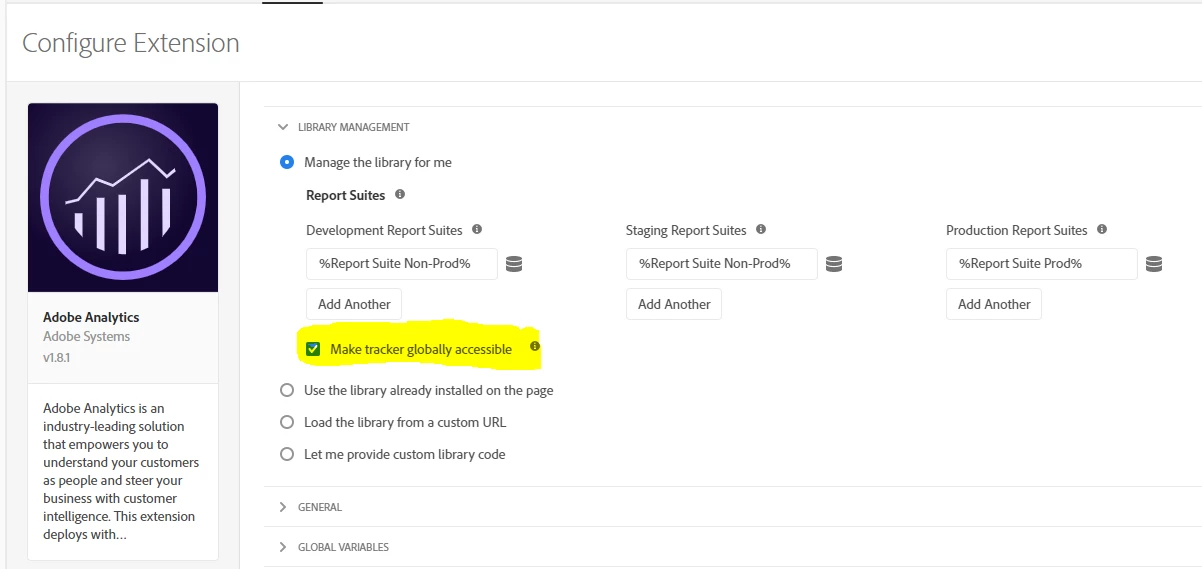Click the Adobe Analytics extension name
Viewport: 1202px width, 569px height.
[x=91, y=317]
